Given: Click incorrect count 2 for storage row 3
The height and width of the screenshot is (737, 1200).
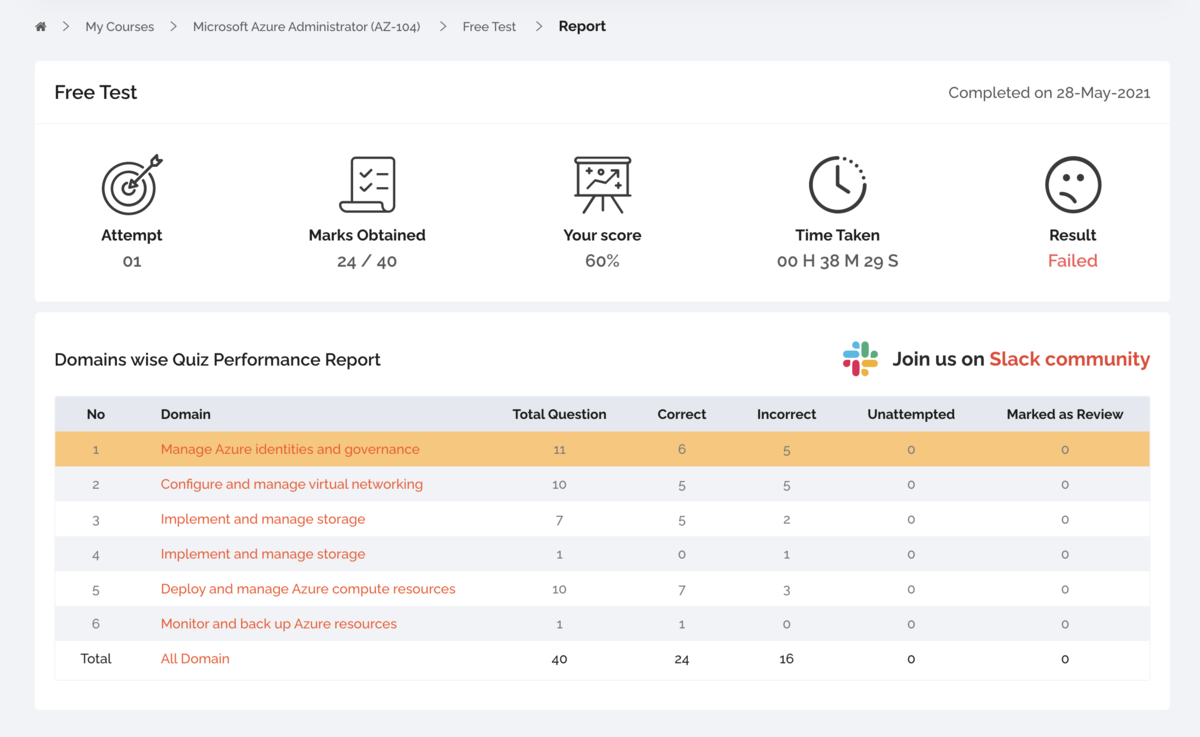Looking at the screenshot, I should tap(787, 520).
